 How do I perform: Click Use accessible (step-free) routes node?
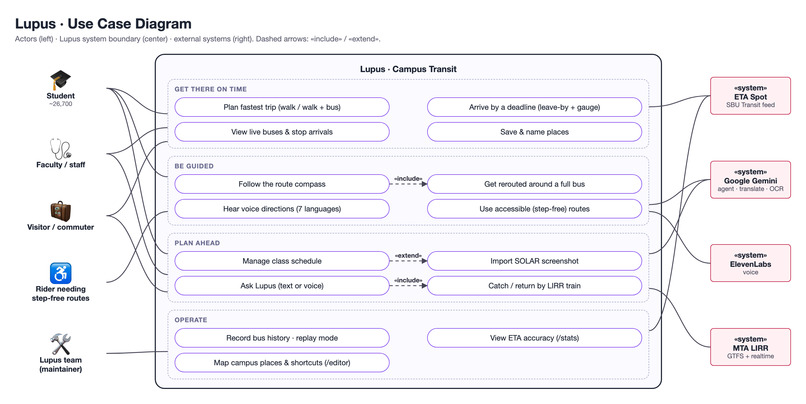click(535, 209)
